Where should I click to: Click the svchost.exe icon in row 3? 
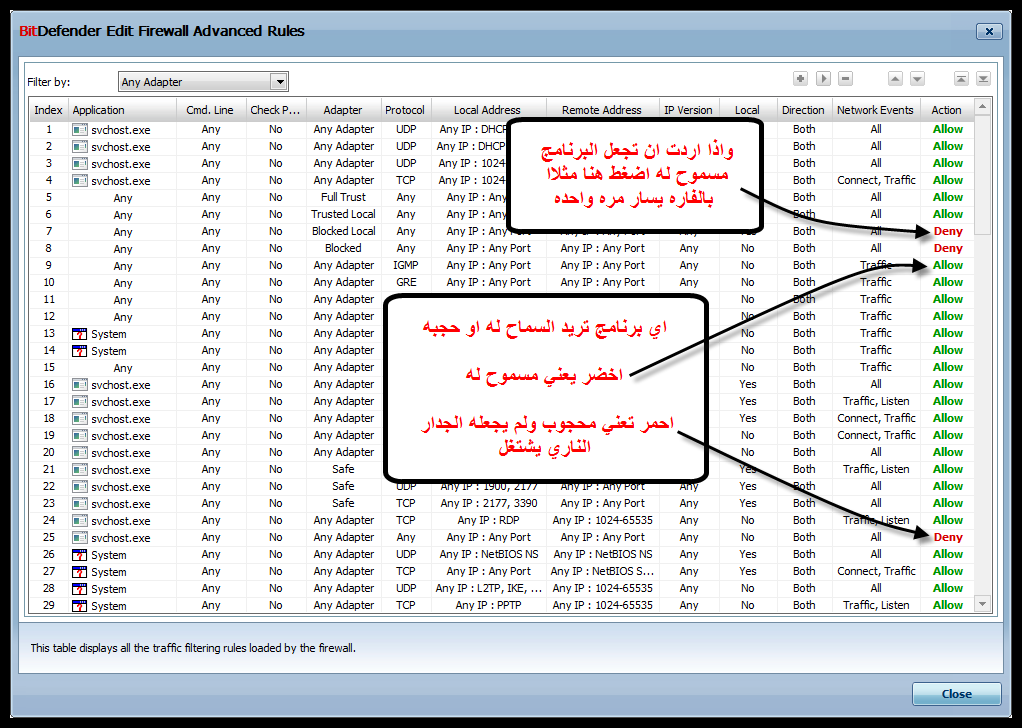point(80,164)
